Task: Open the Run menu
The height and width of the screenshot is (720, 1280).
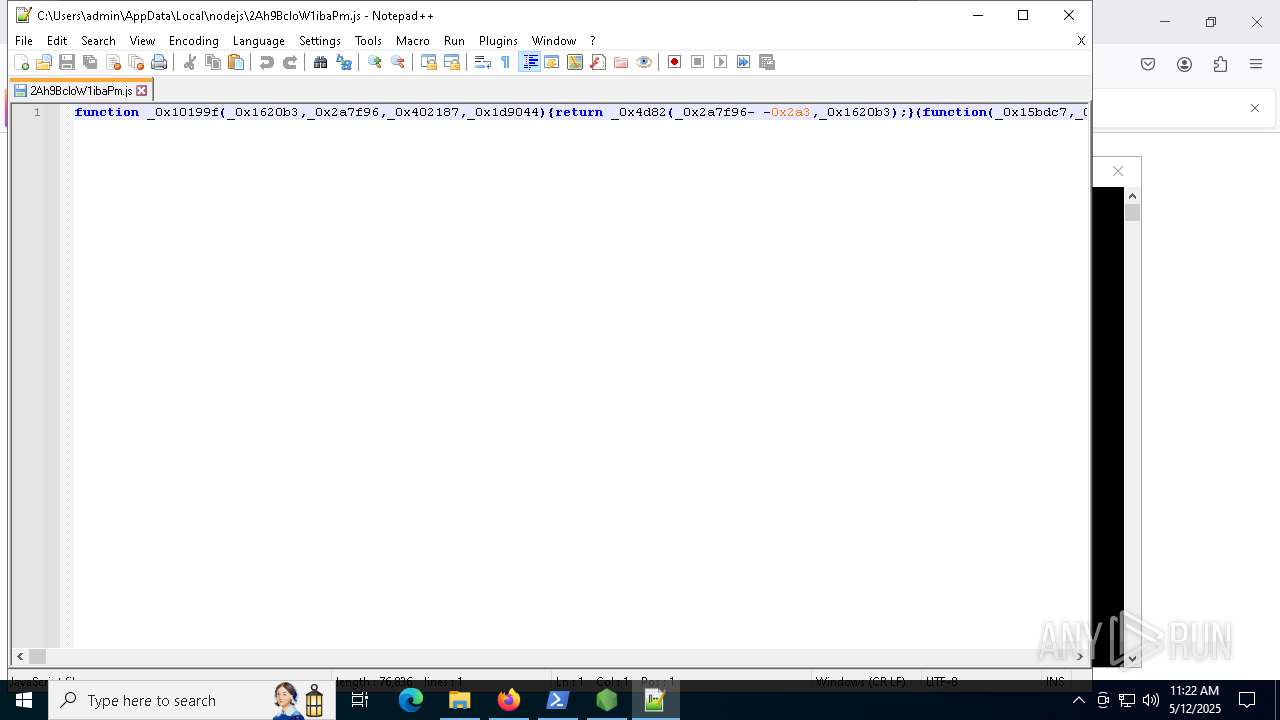Action: click(x=454, y=41)
